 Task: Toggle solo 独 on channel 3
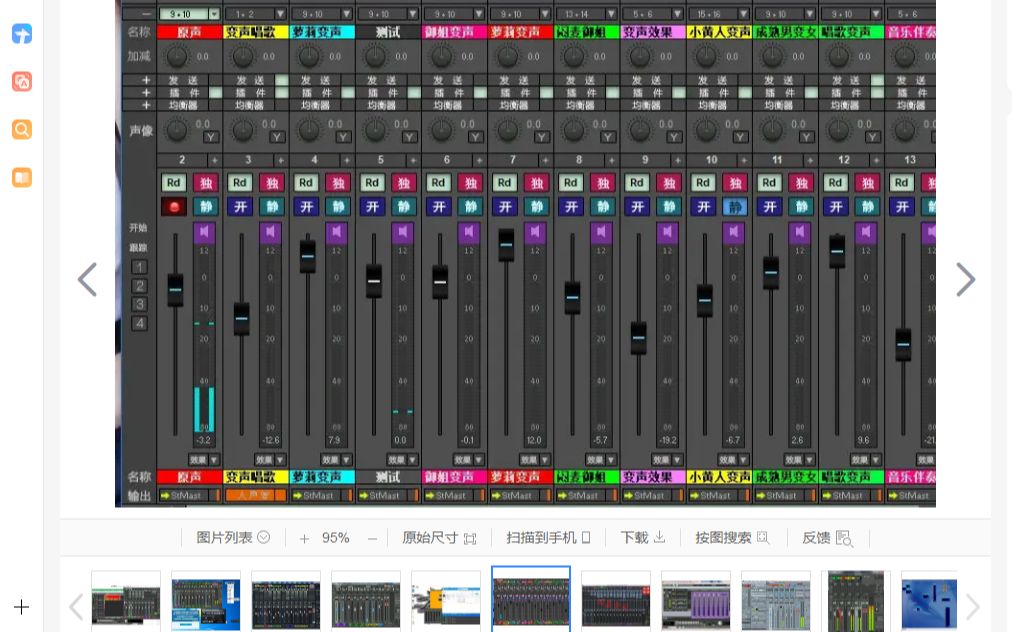[x=272, y=183]
